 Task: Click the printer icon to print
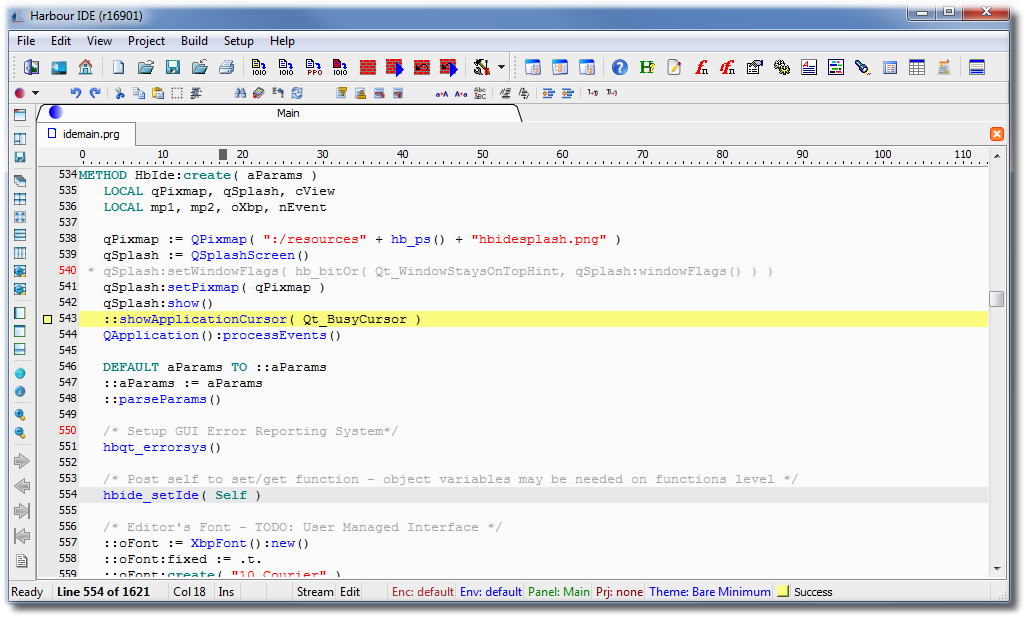[226, 68]
